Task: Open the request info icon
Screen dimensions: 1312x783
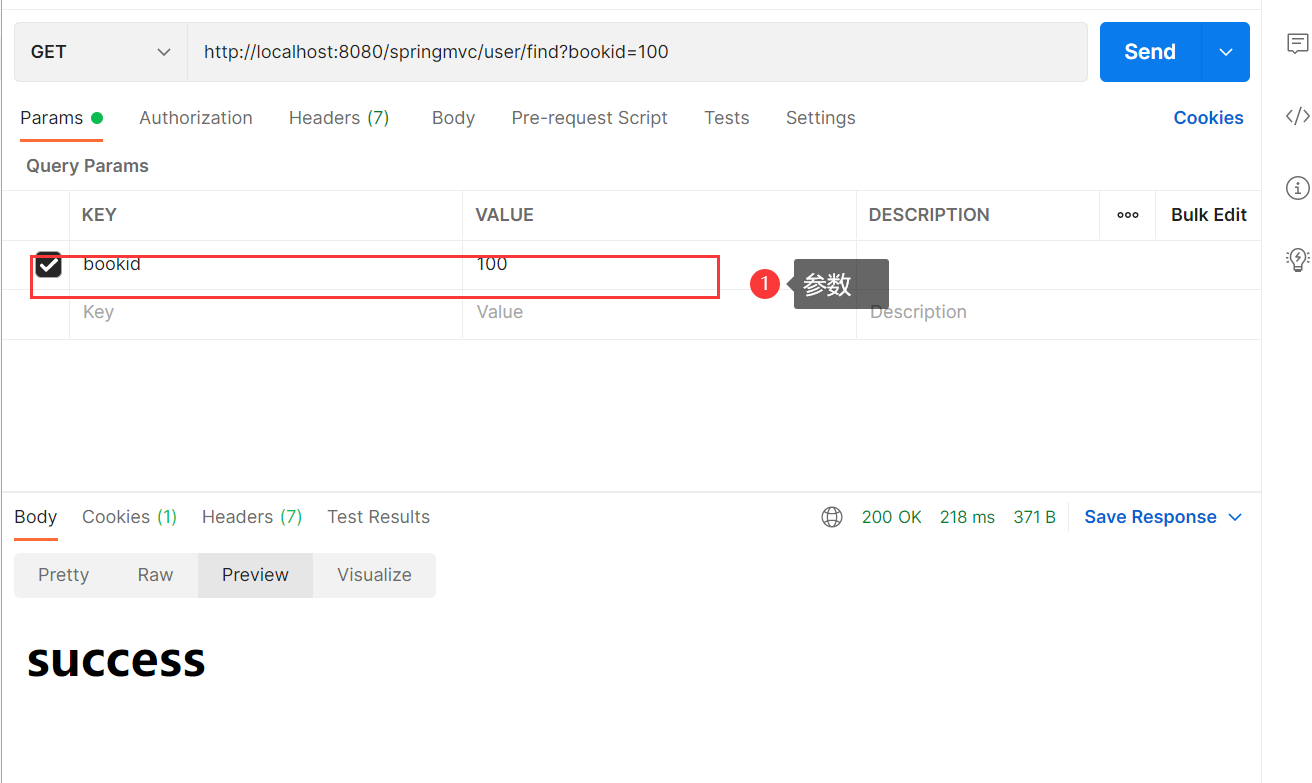Action: [x=1297, y=187]
